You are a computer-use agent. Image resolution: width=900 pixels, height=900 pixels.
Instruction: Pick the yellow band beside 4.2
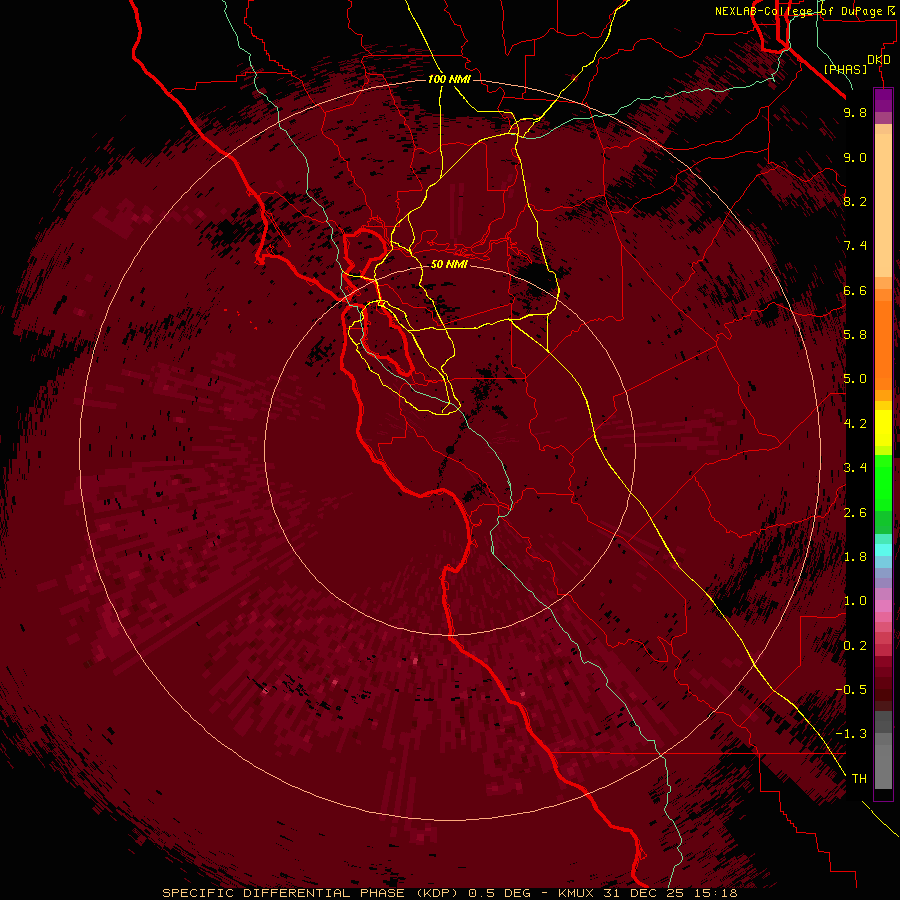(x=883, y=428)
